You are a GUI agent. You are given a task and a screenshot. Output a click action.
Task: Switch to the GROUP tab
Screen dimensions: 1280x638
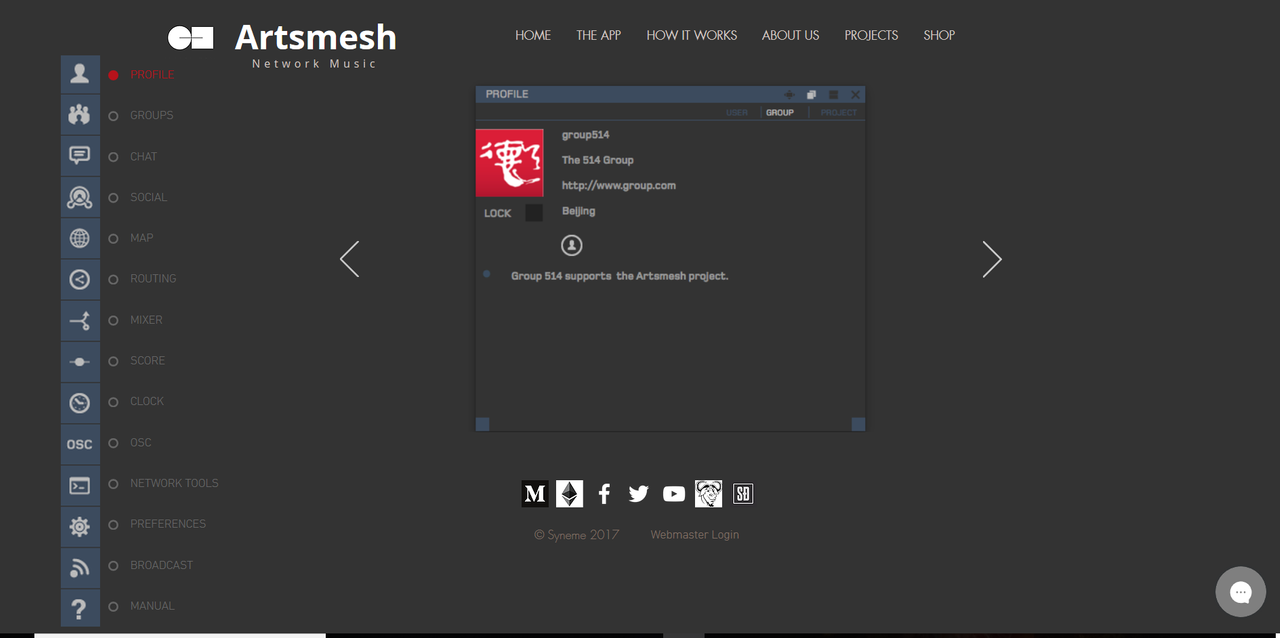pyautogui.click(x=780, y=113)
